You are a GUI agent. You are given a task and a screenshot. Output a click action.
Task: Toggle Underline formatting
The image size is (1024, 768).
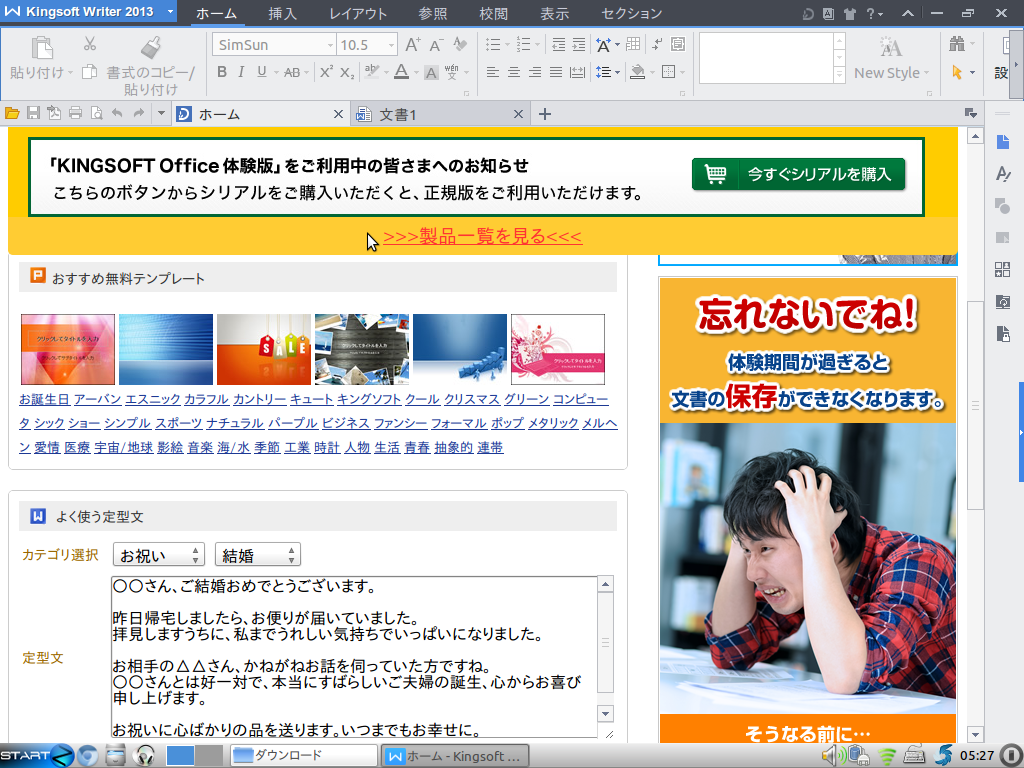click(262, 72)
